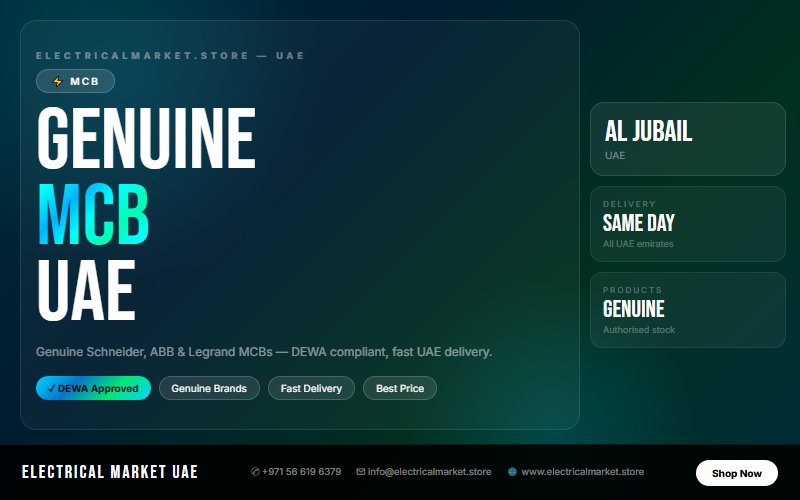800x500 pixels.
Task: Click the envelope icon beside the email address
Action: point(361,471)
